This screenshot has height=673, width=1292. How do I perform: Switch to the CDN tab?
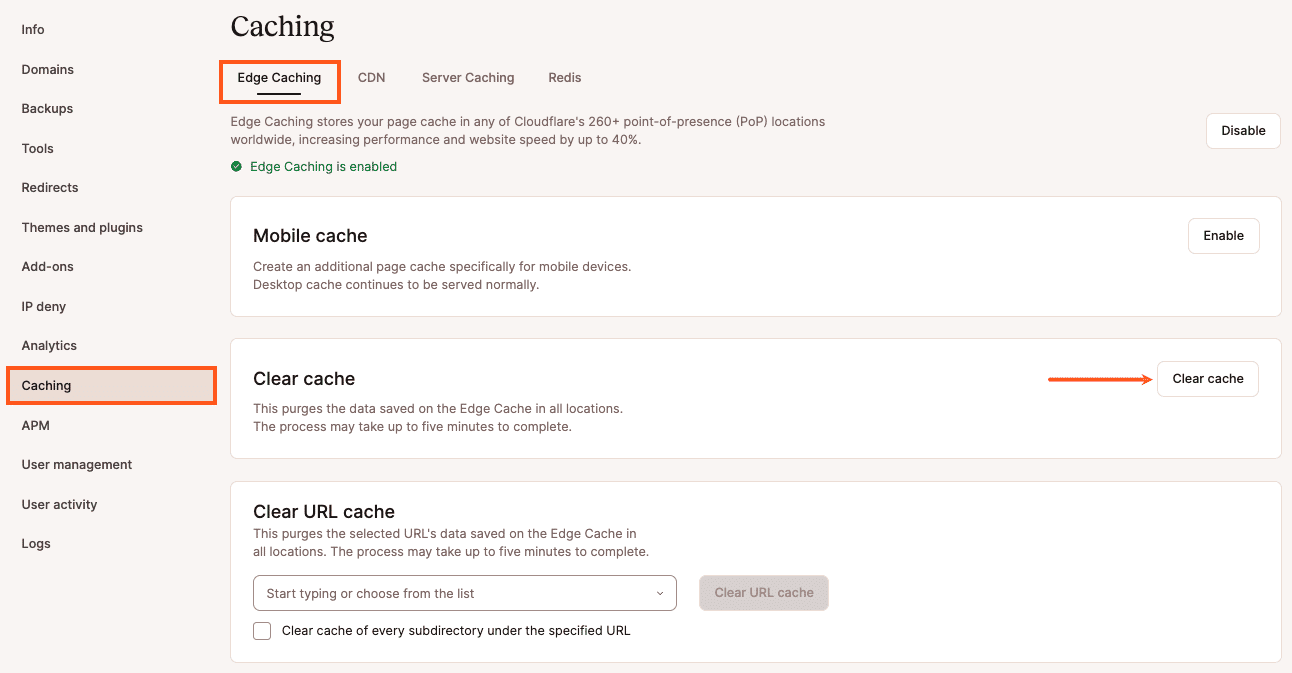(371, 78)
